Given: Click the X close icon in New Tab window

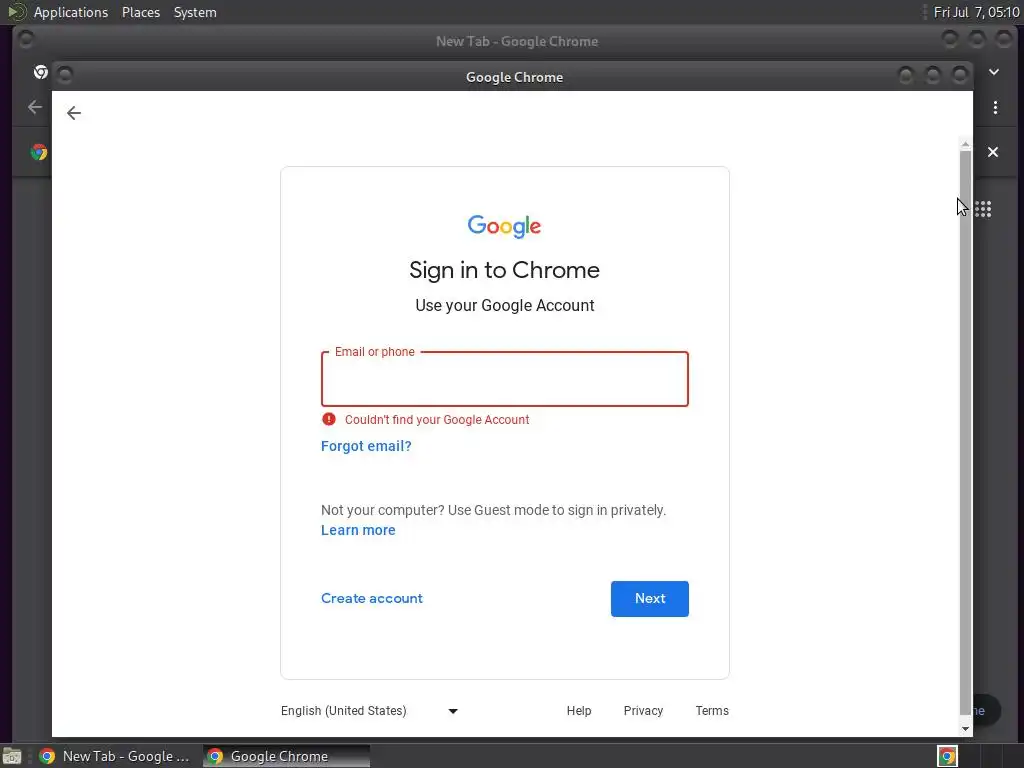Looking at the screenshot, I should point(993,152).
